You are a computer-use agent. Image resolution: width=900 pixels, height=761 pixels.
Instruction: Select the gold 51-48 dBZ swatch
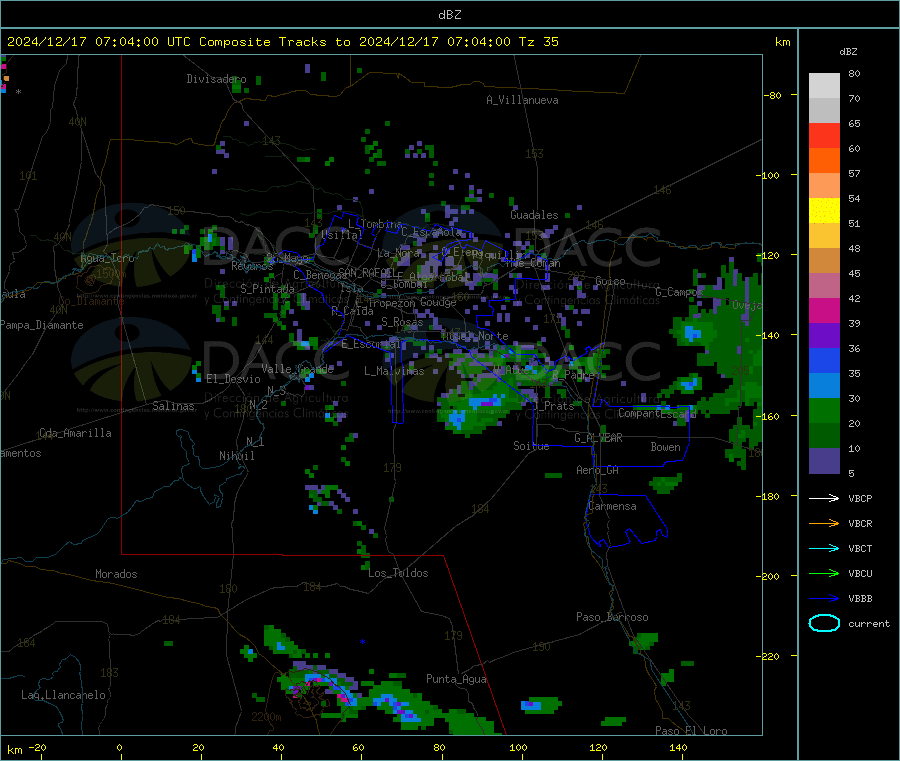click(x=824, y=235)
